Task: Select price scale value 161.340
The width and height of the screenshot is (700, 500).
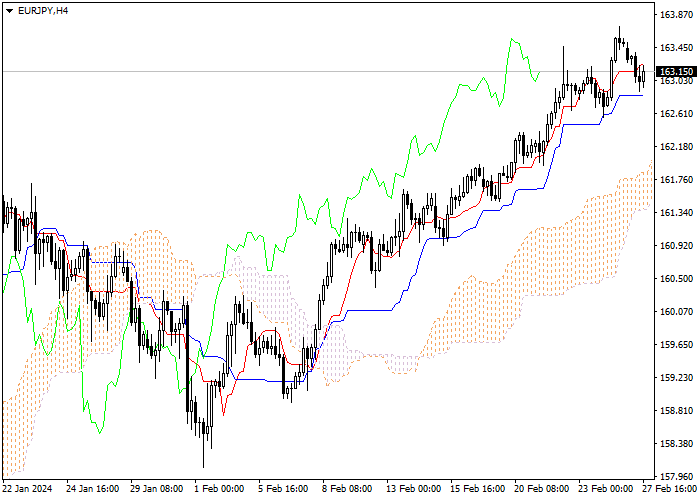Action: [x=676, y=212]
